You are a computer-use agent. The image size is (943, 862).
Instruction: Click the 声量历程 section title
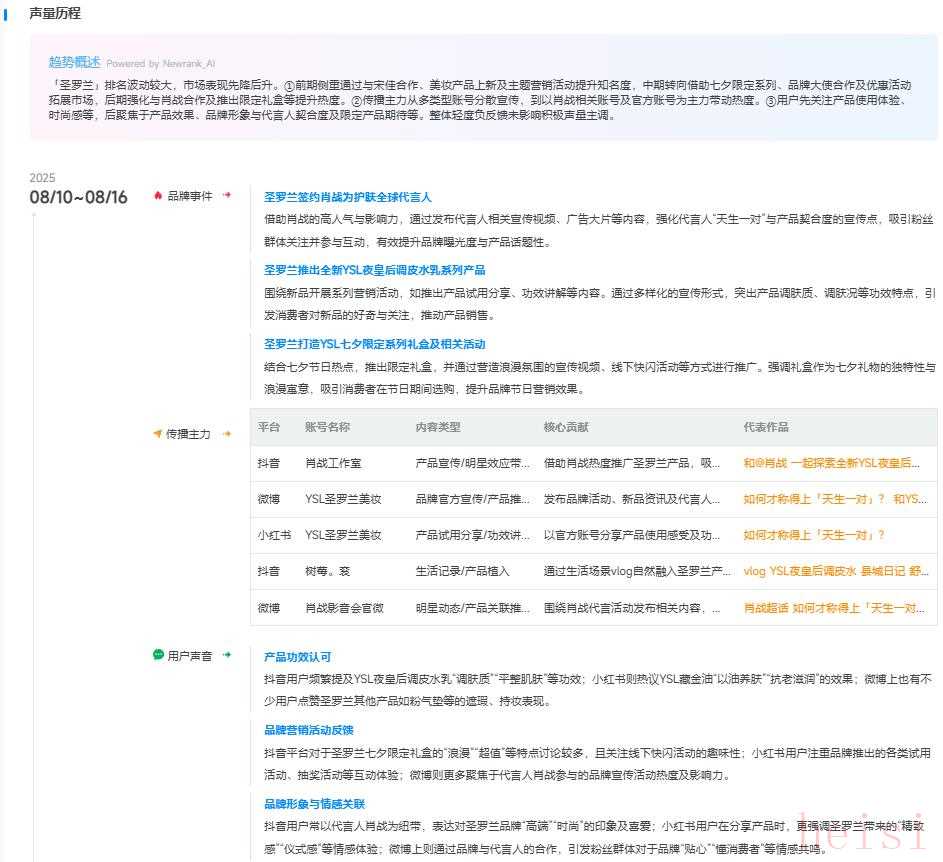pyautogui.click(x=55, y=13)
